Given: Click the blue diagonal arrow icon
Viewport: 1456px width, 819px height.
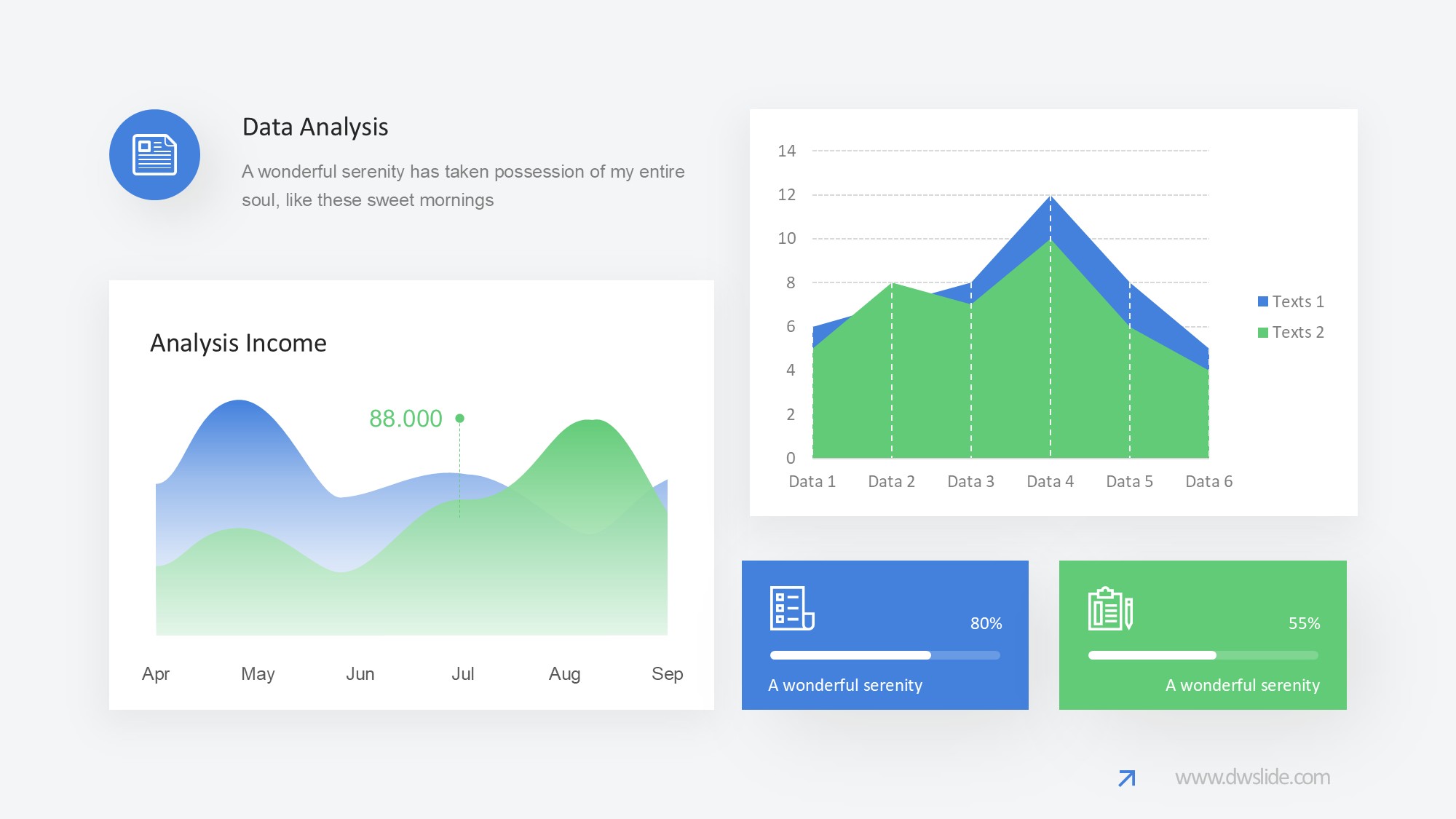Looking at the screenshot, I should coord(1126,778).
